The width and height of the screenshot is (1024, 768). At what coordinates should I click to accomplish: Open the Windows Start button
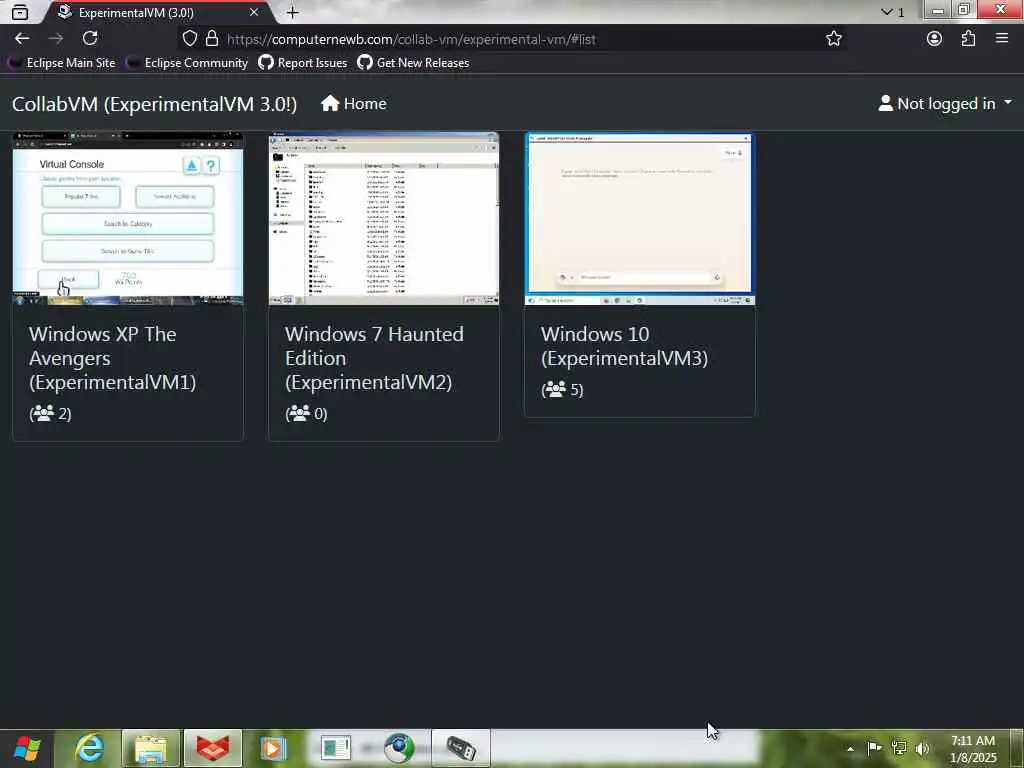point(27,748)
